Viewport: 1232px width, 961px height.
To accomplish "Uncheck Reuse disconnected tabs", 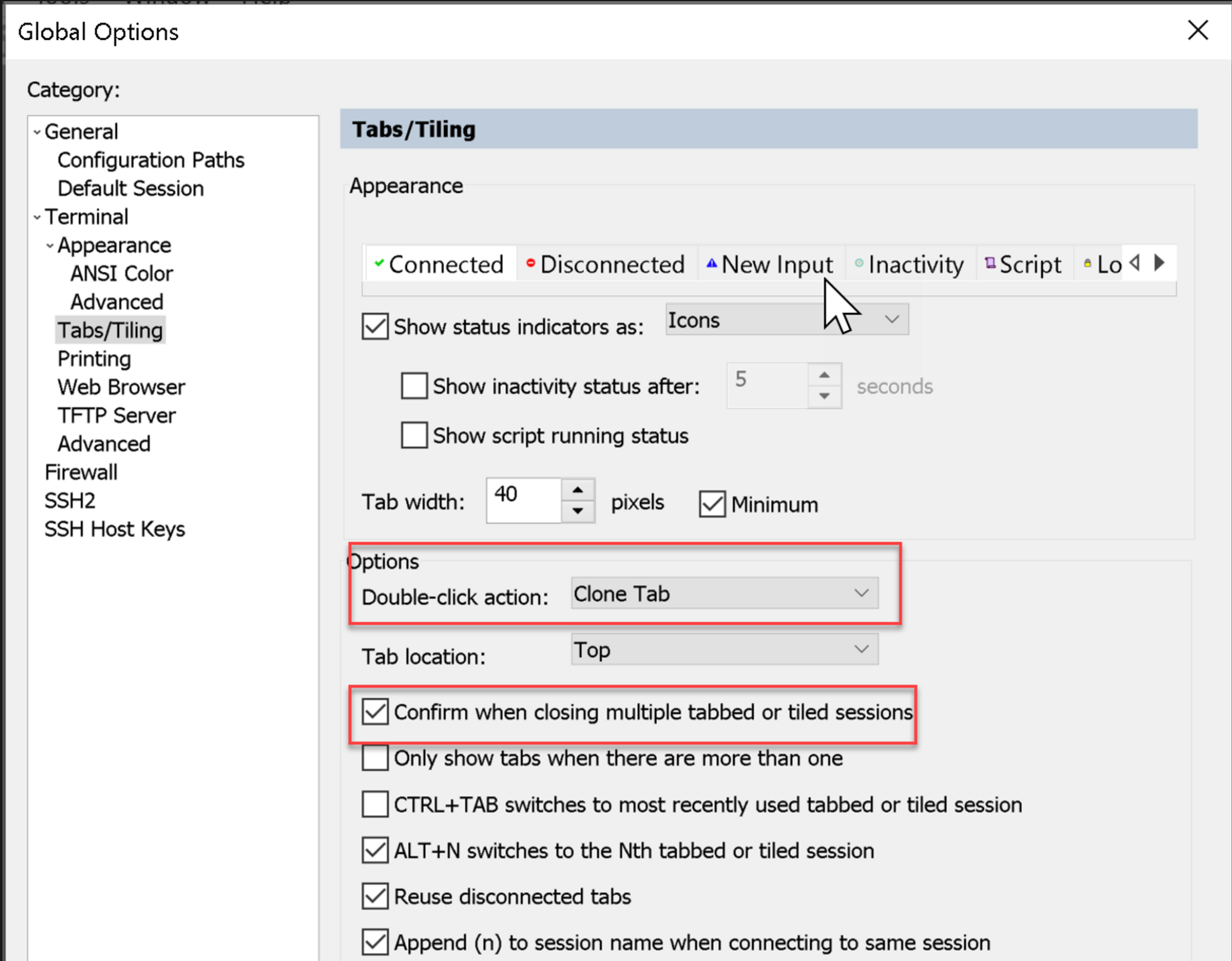I will [x=375, y=897].
